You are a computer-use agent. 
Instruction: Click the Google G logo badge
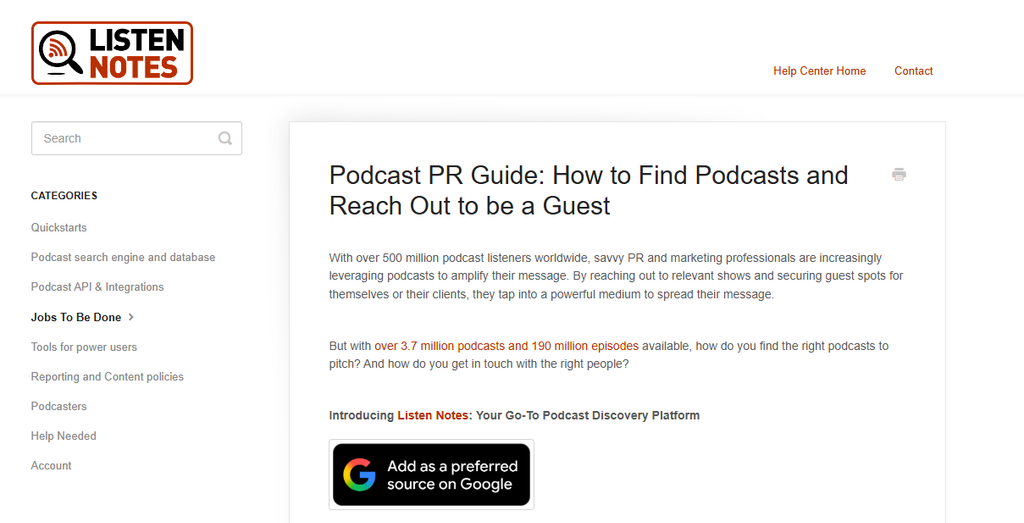pyautogui.click(x=360, y=475)
